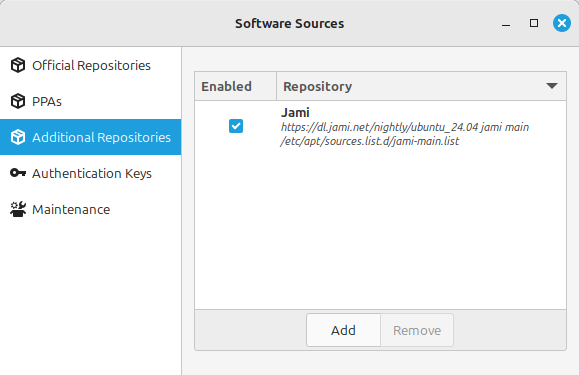Viewport: 579px width, 375px height.
Task: Select the jami-main.list file path text
Action: coord(370,141)
